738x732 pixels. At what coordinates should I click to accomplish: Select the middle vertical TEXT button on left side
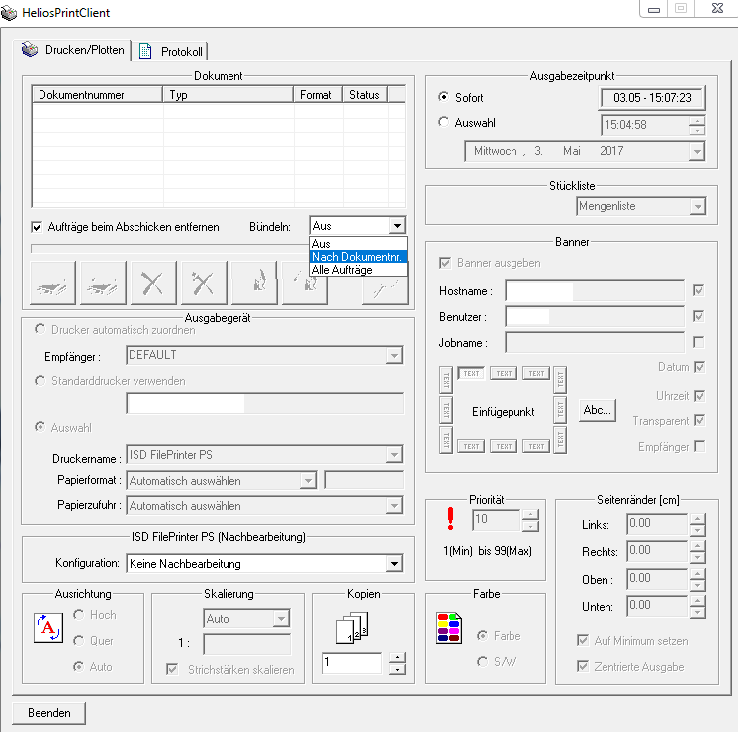pos(446,410)
